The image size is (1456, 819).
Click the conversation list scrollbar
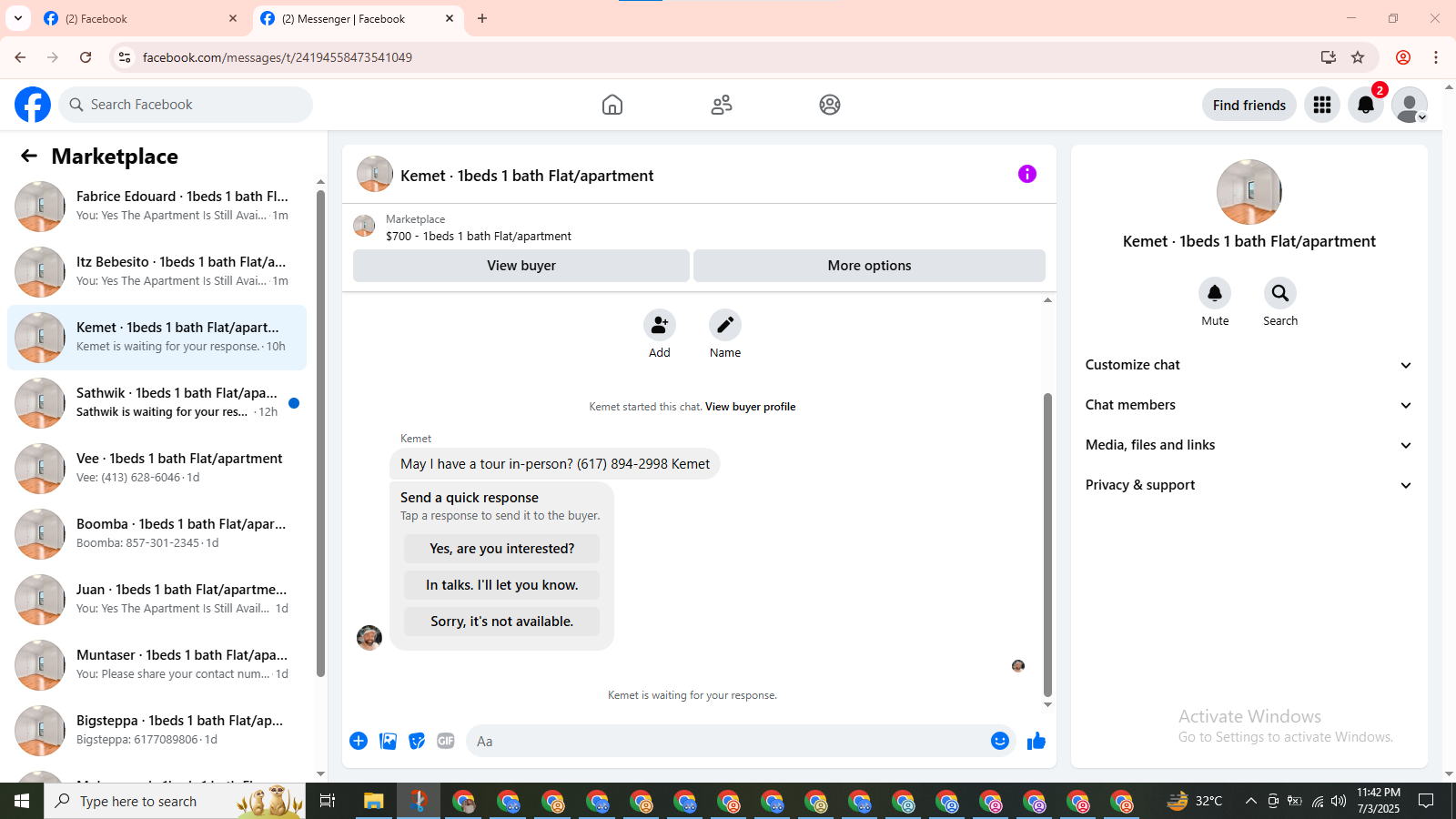click(320, 433)
